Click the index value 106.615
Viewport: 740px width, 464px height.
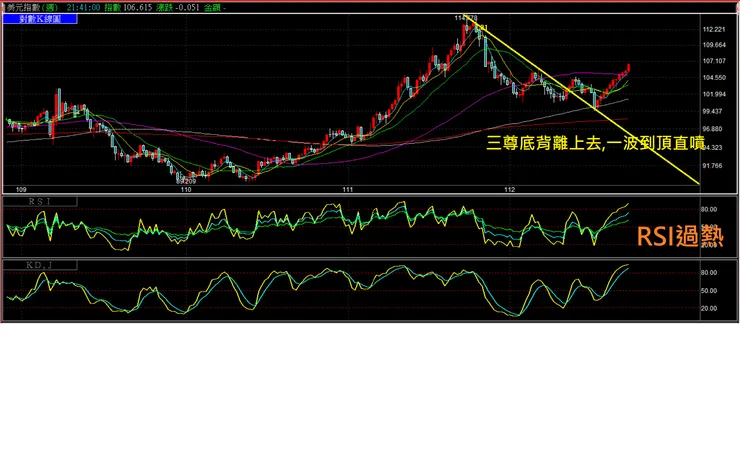point(138,8)
